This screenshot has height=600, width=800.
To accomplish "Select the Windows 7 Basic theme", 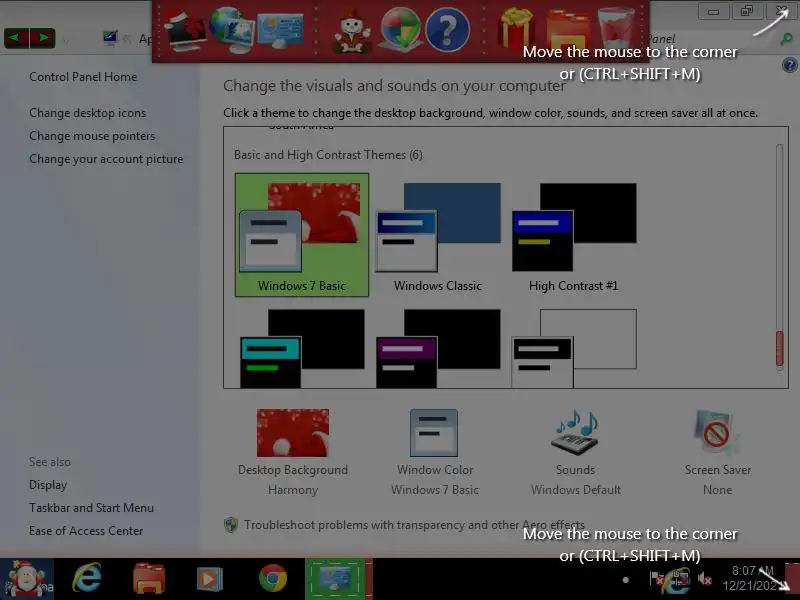I will pos(302,235).
